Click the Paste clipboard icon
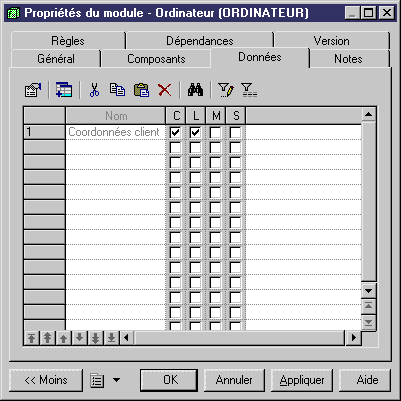The image size is (401, 401). pos(141,90)
